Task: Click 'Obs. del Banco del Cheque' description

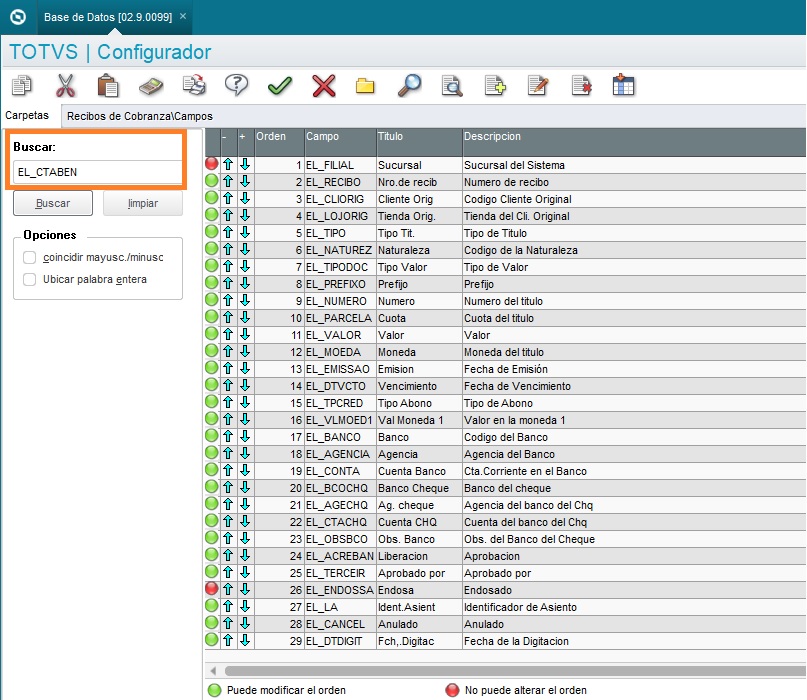Action: coord(634,539)
